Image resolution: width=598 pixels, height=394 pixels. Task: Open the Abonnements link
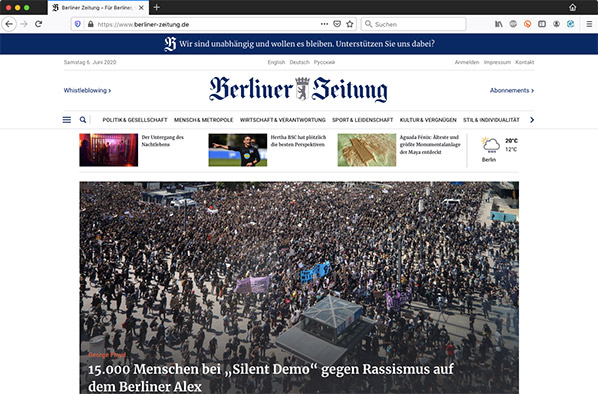[512, 90]
